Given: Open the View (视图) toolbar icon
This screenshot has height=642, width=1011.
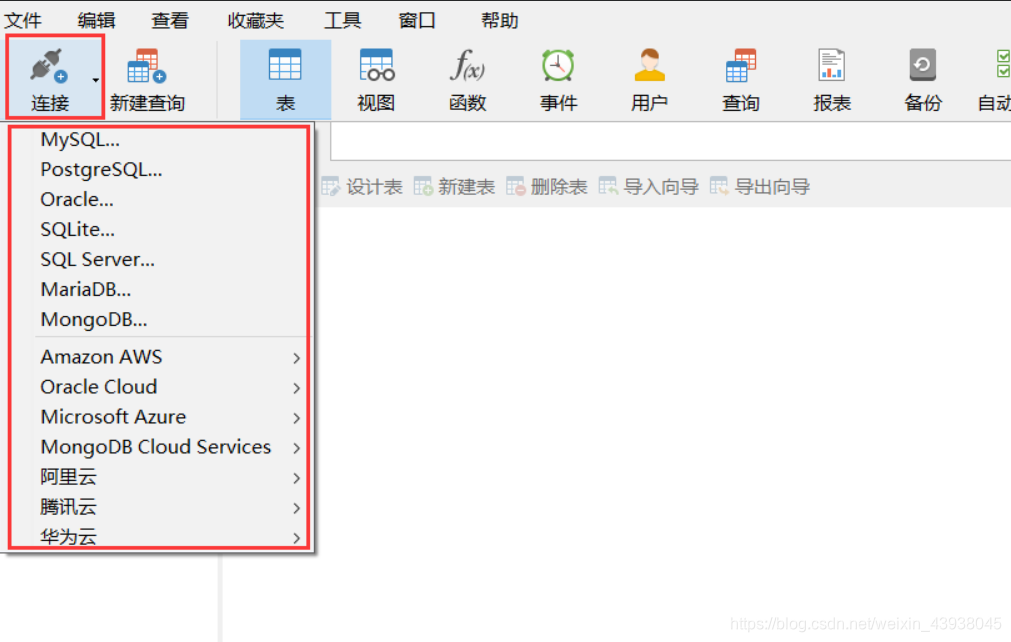Looking at the screenshot, I should pos(377,64).
